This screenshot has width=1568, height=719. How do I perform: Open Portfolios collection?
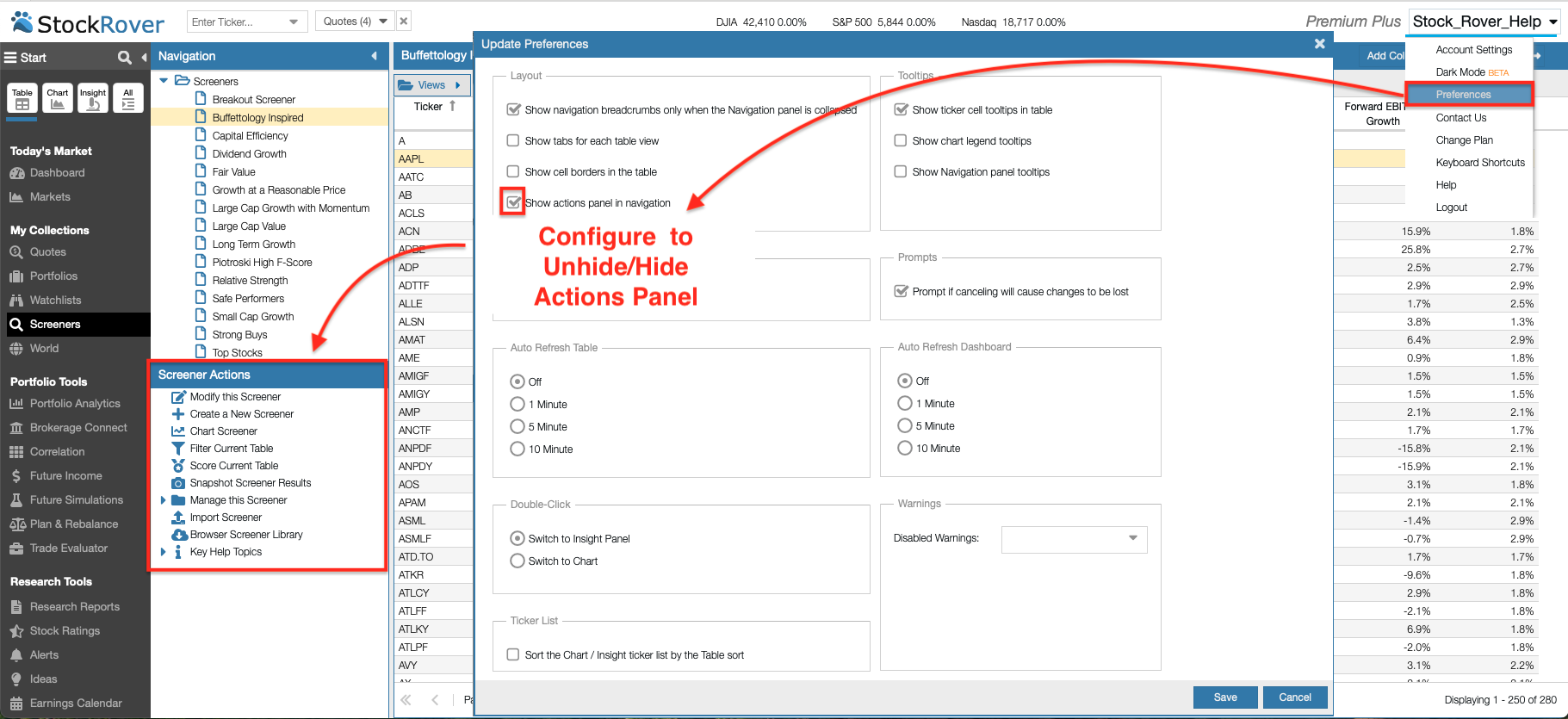coord(53,276)
